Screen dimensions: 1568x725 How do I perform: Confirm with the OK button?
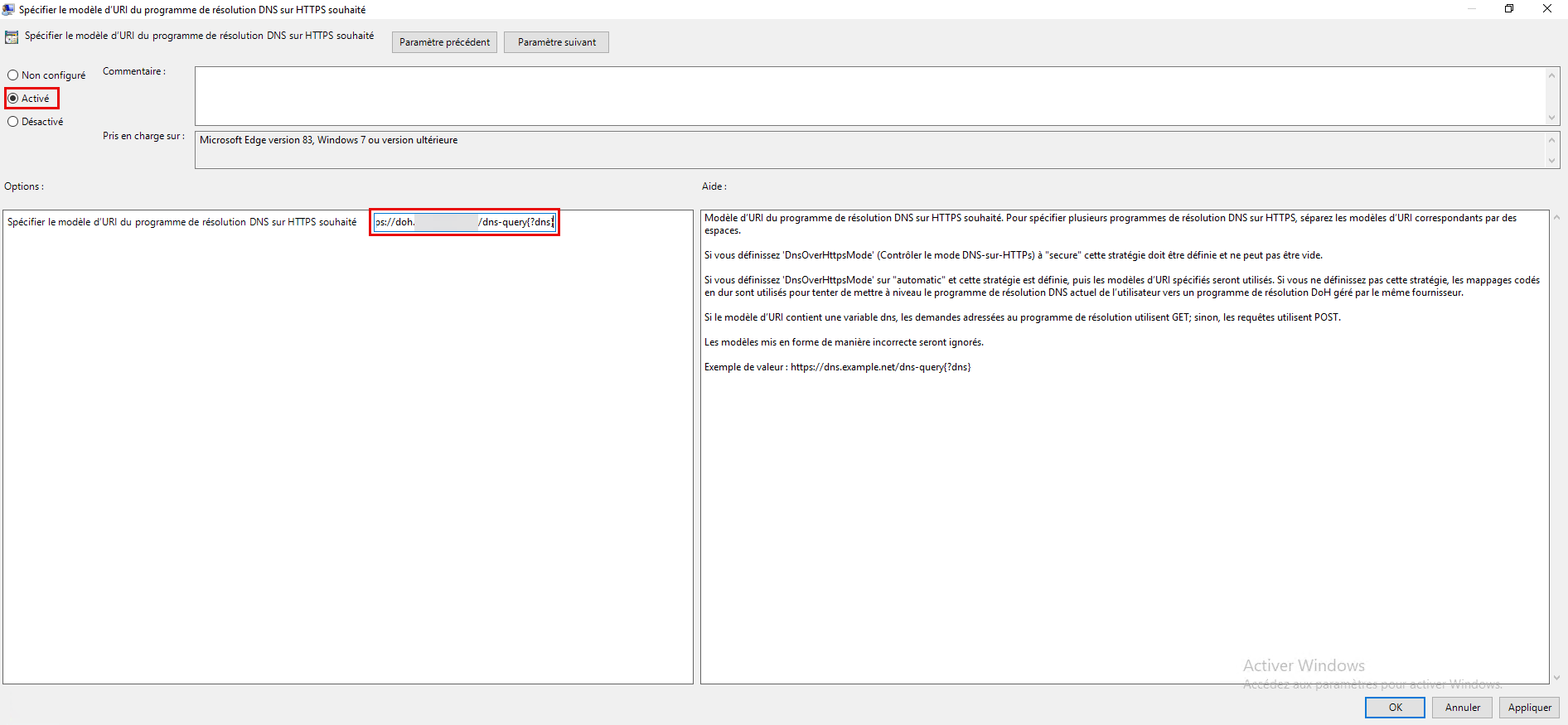pyautogui.click(x=1395, y=708)
